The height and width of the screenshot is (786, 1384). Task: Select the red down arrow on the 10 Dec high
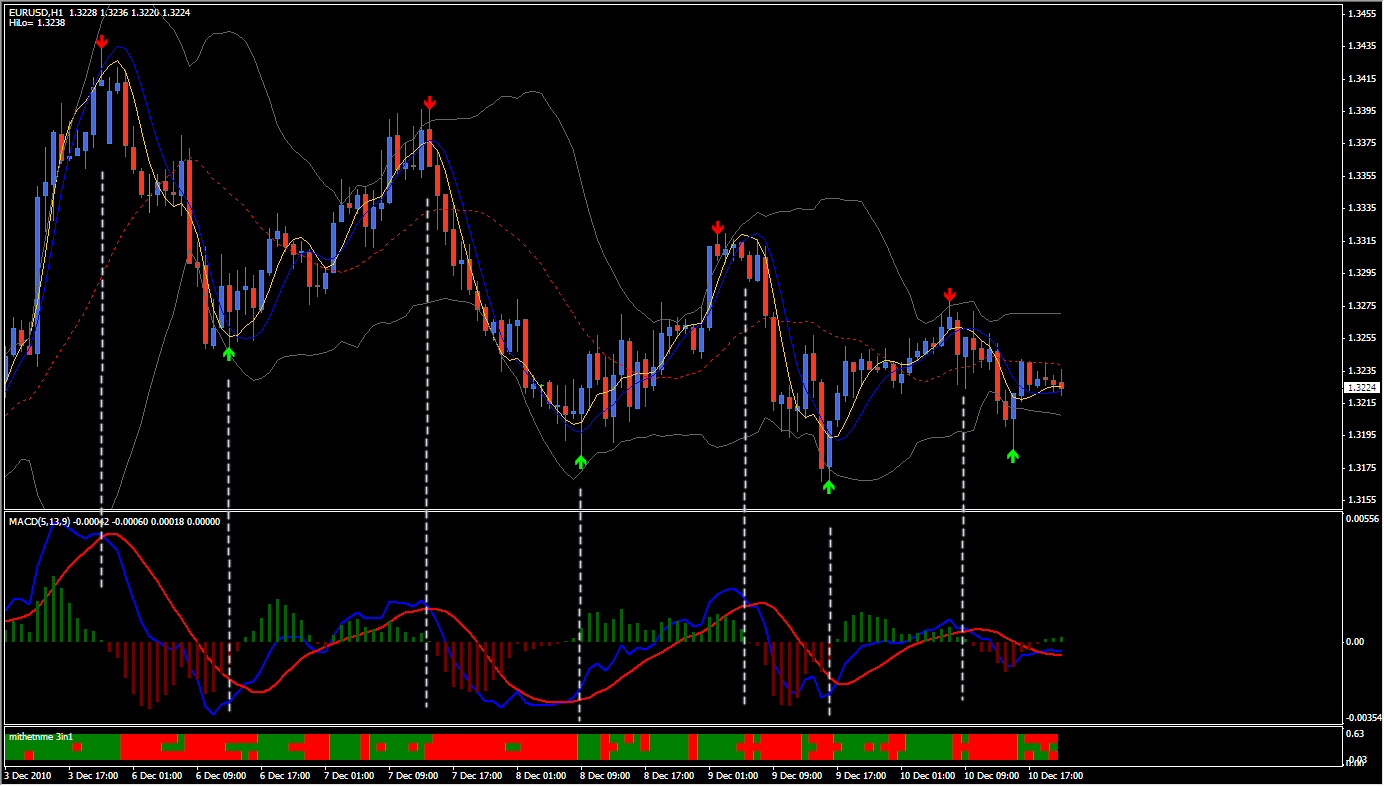click(950, 295)
